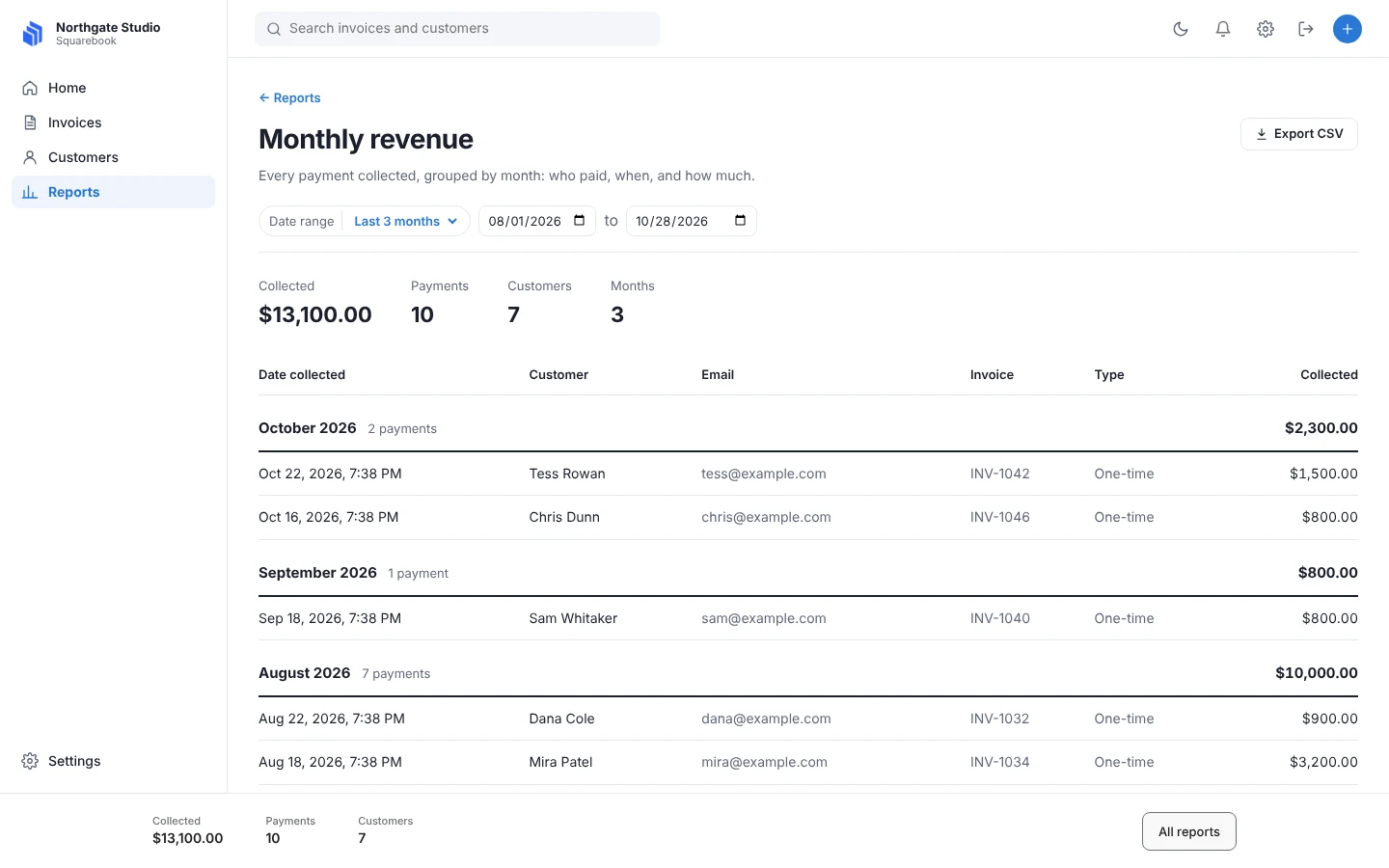Viewport: 1389px width, 868px height.
Task: Click the August 2026 group header
Action: tap(808, 673)
